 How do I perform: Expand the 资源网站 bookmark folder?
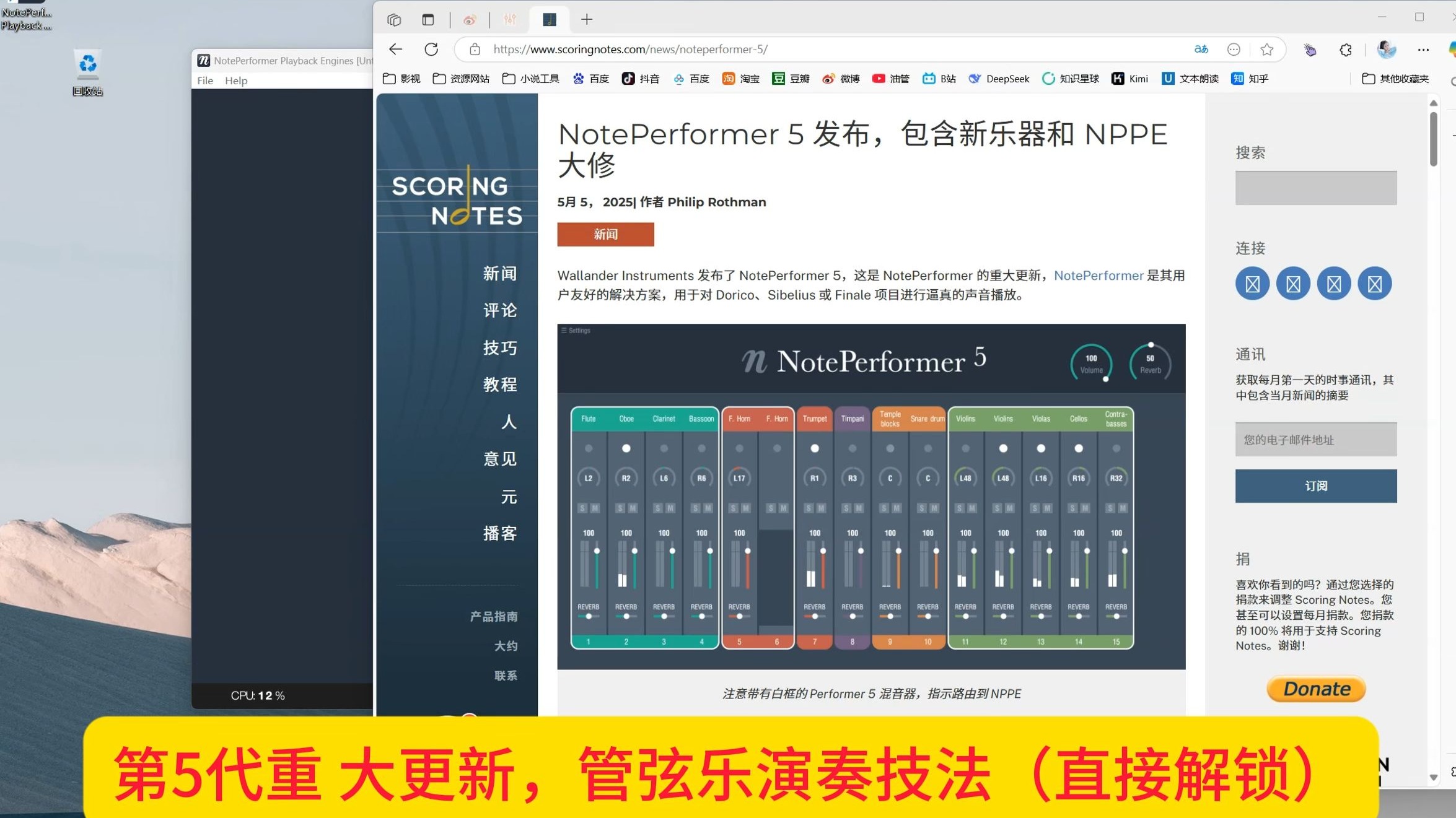click(x=461, y=79)
